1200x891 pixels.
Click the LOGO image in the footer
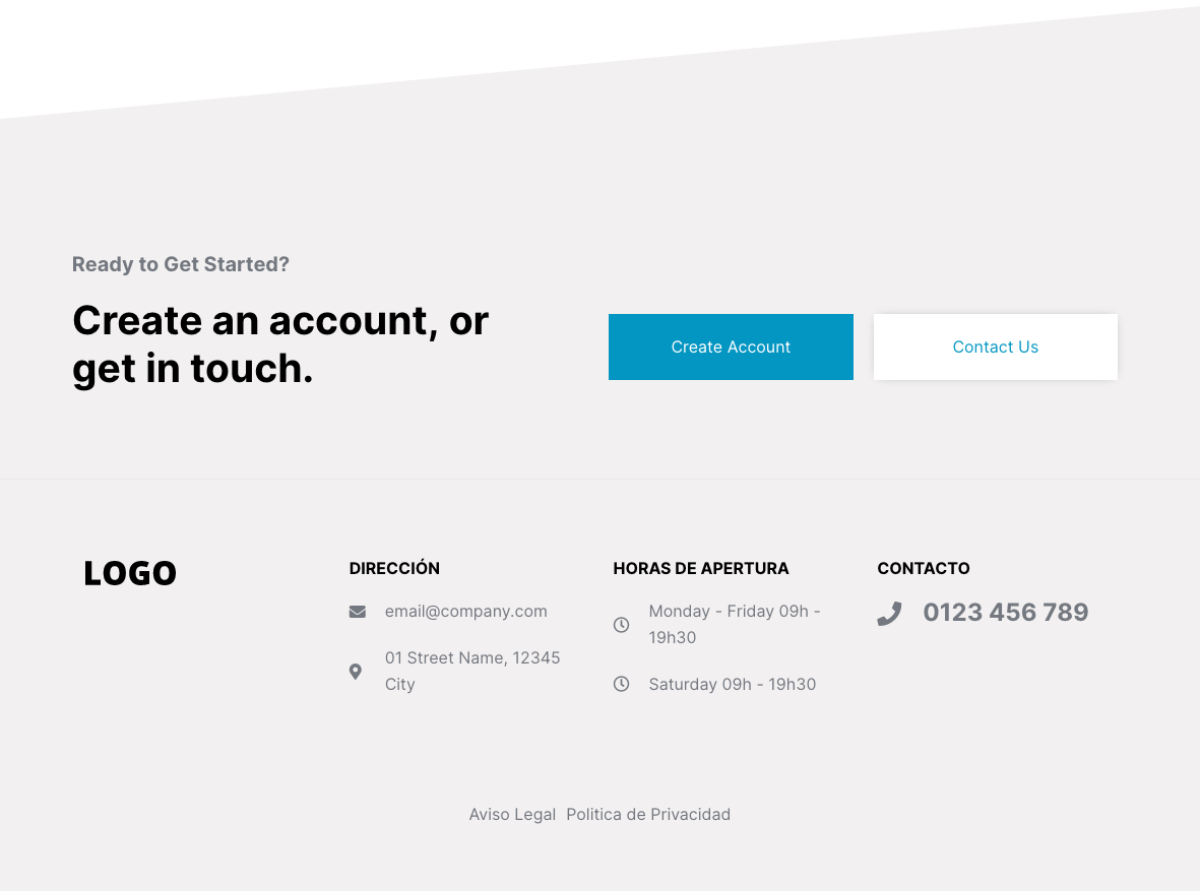tap(130, 574)
